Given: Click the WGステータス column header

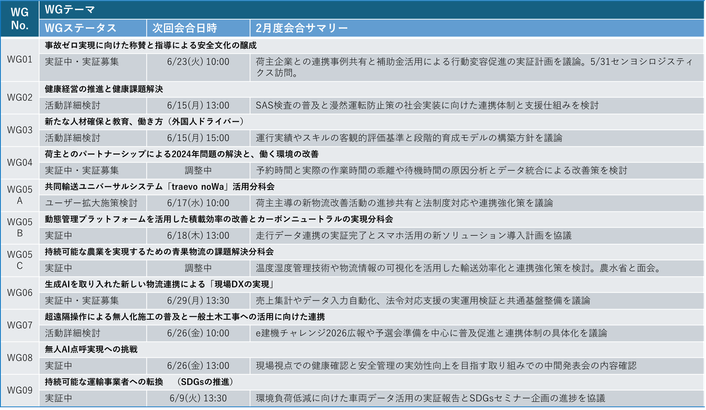Looking at the screenshot, I should [93, 28].
